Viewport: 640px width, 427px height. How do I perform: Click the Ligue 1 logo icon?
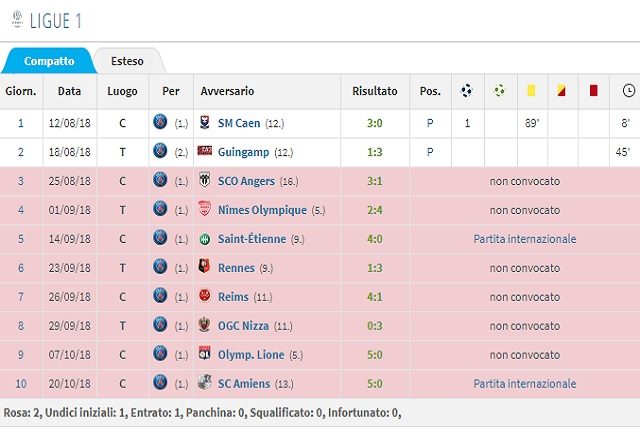coord(18,19)
